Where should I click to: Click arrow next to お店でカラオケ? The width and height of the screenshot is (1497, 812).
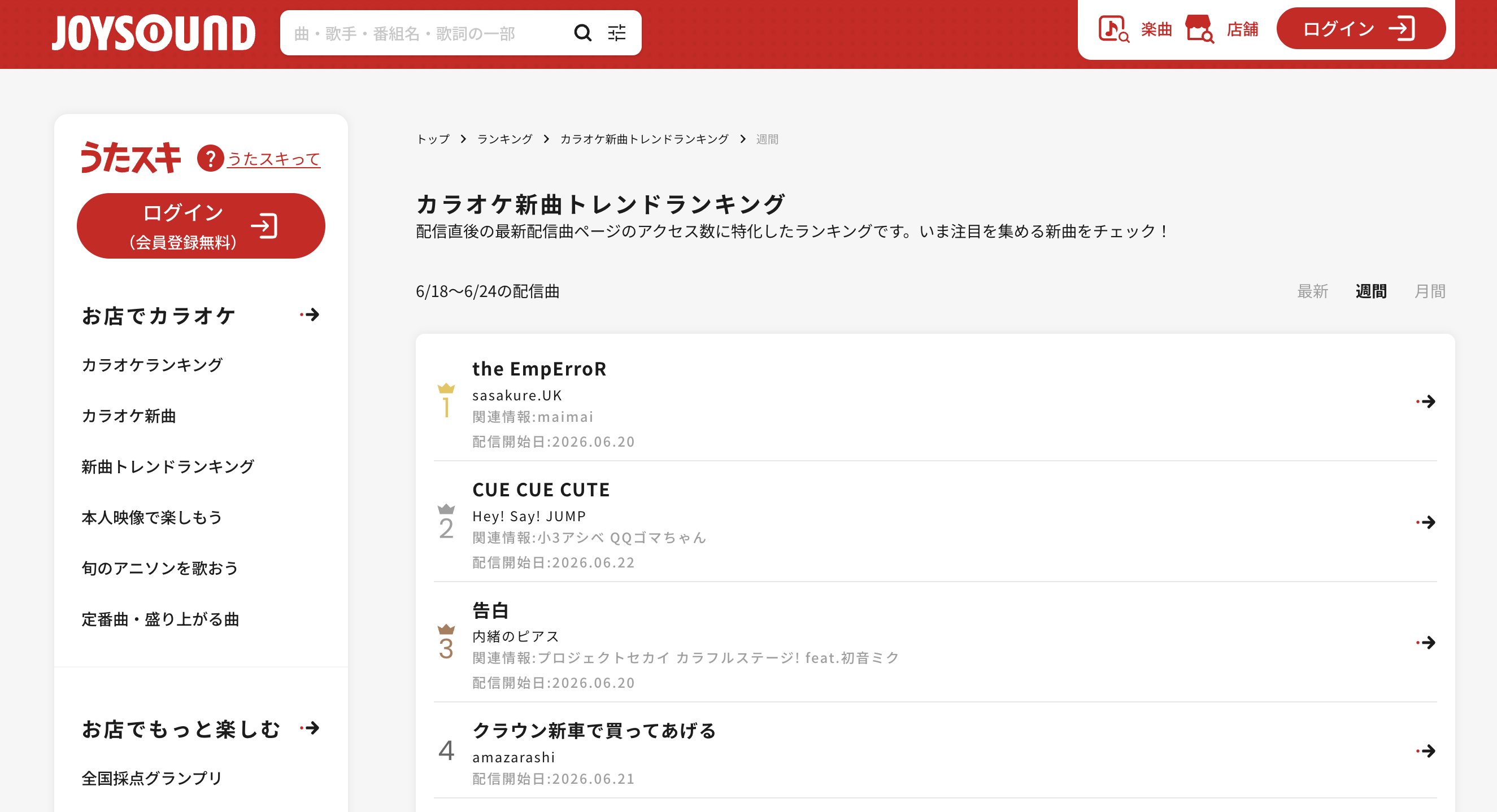pyautogui.click(x=310, y=315)
